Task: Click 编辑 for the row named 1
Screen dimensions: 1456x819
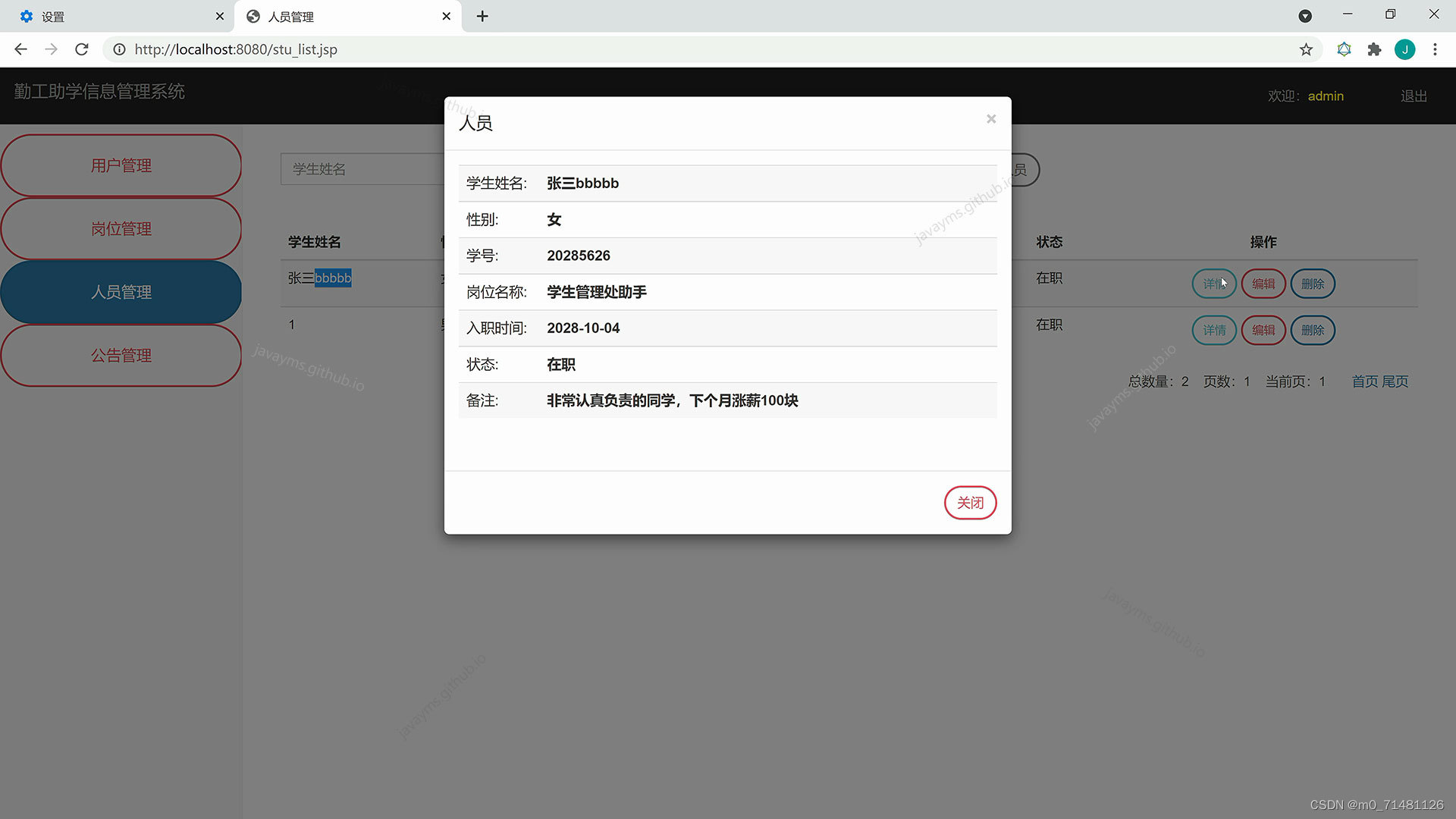Action: point(1263,330)
